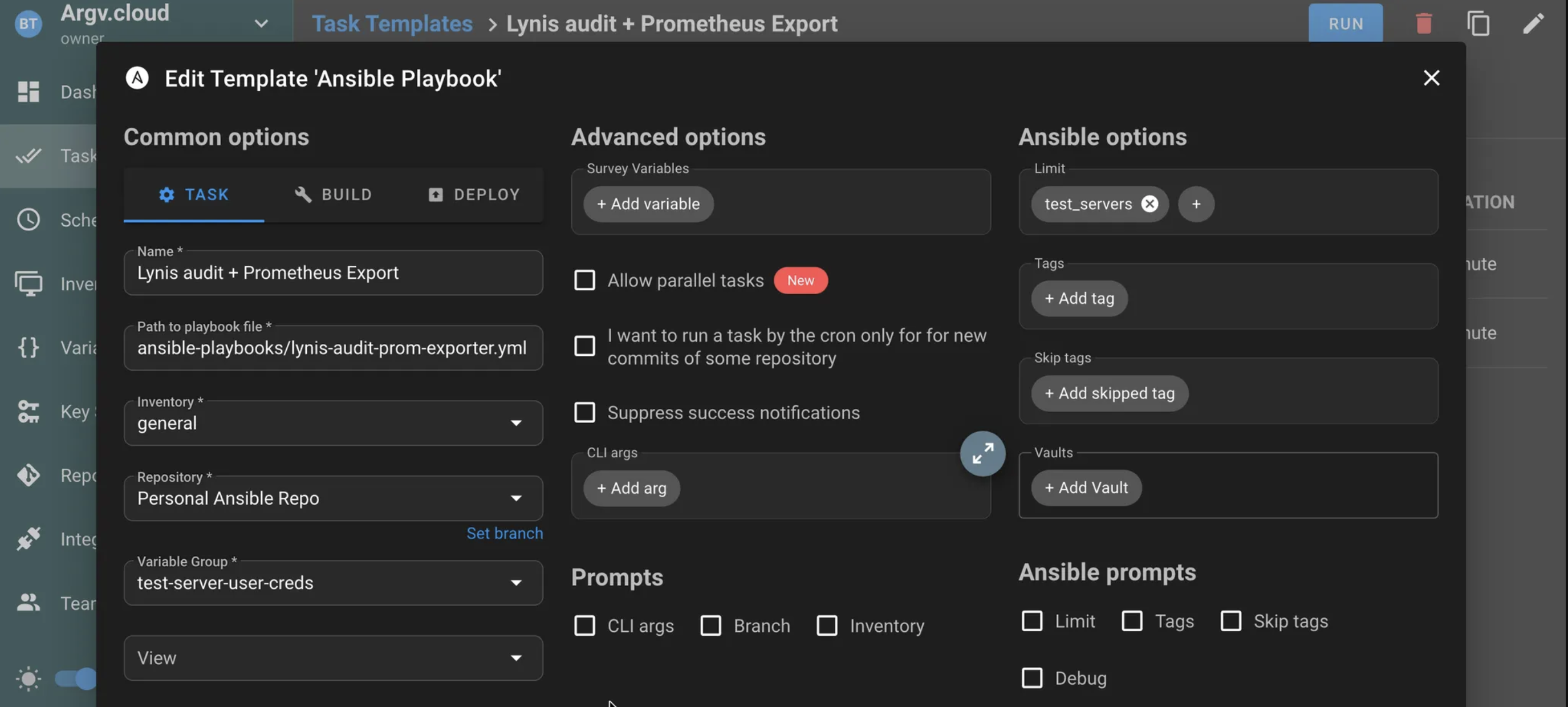Click the Set branch link

click(504, 534)
